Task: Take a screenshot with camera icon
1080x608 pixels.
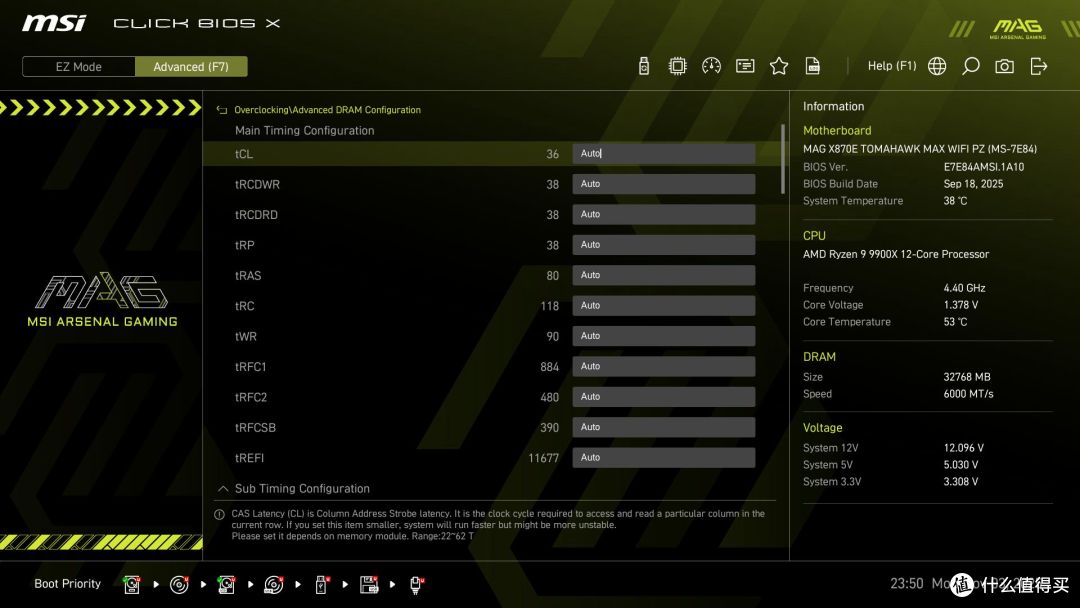Action: 1004,66
